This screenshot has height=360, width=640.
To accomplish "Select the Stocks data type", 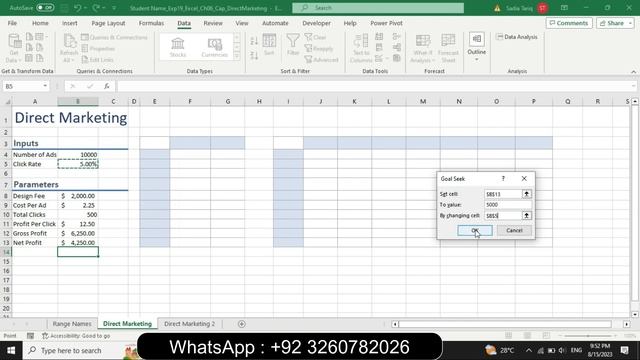I will [178, 47].
